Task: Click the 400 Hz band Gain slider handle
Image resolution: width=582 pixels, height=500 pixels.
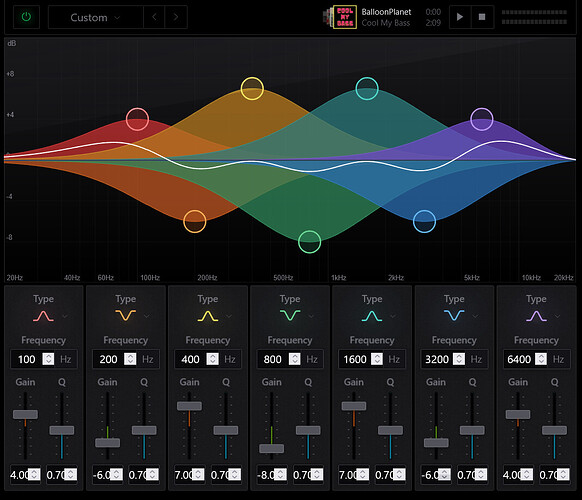Action: (x=189, y=406)
